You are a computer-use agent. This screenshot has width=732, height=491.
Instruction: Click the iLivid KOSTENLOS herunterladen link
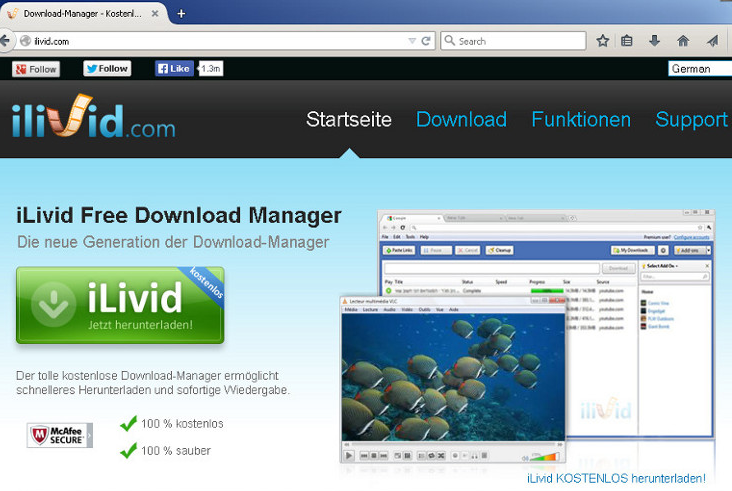coord(616,478)
